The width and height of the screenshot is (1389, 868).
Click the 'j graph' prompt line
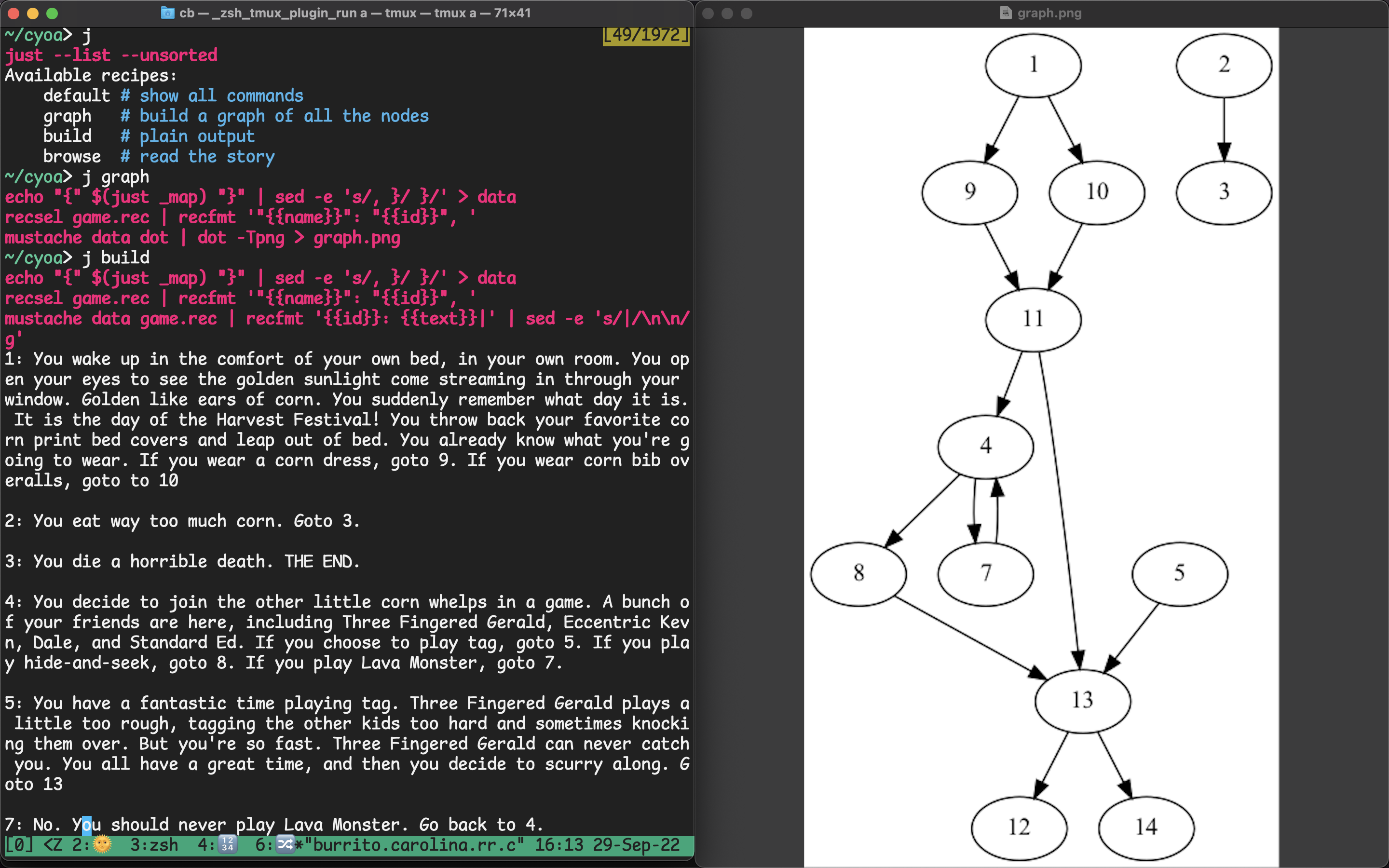point(77,177)
